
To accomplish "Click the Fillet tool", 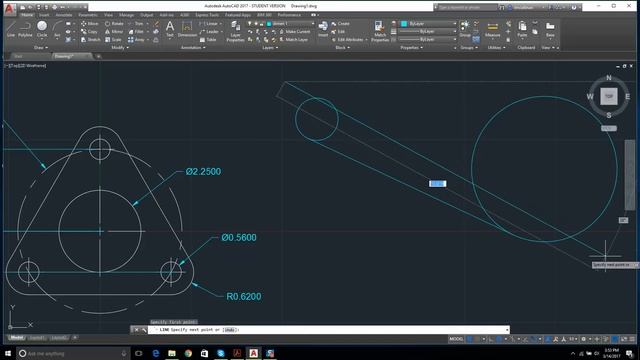I will coord(136,31).
